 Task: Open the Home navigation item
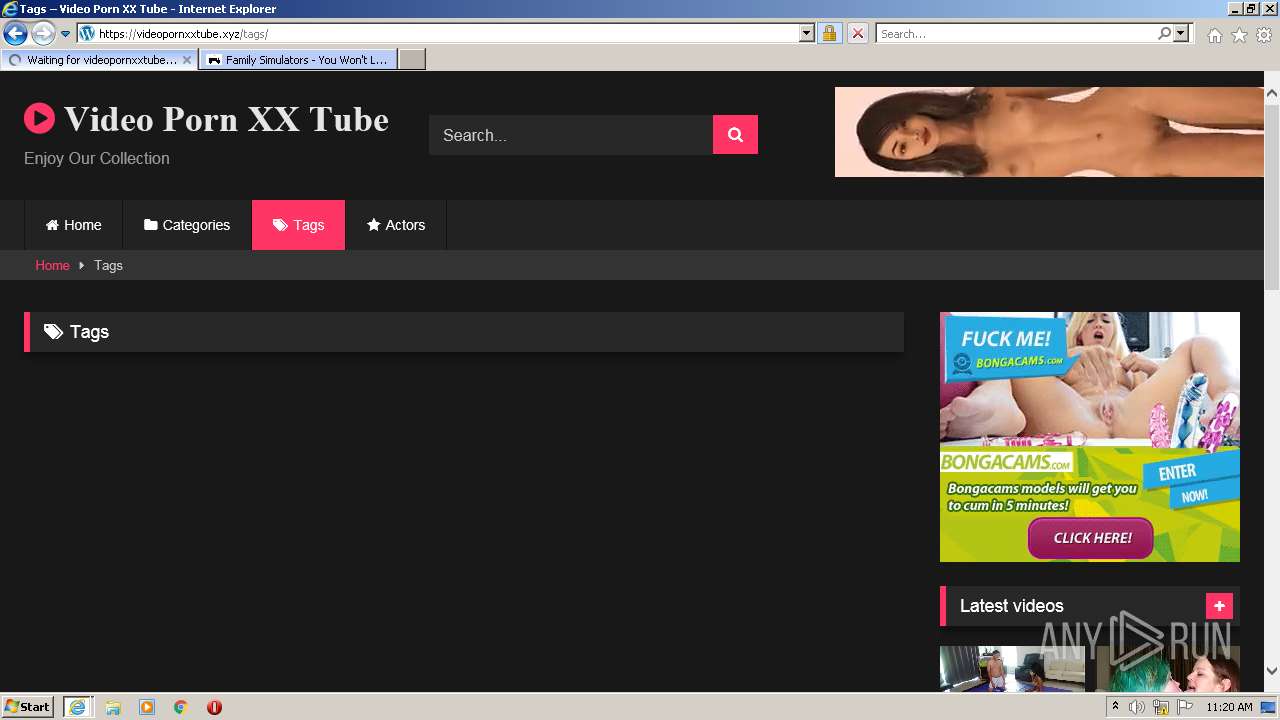[x=73, y=225]
